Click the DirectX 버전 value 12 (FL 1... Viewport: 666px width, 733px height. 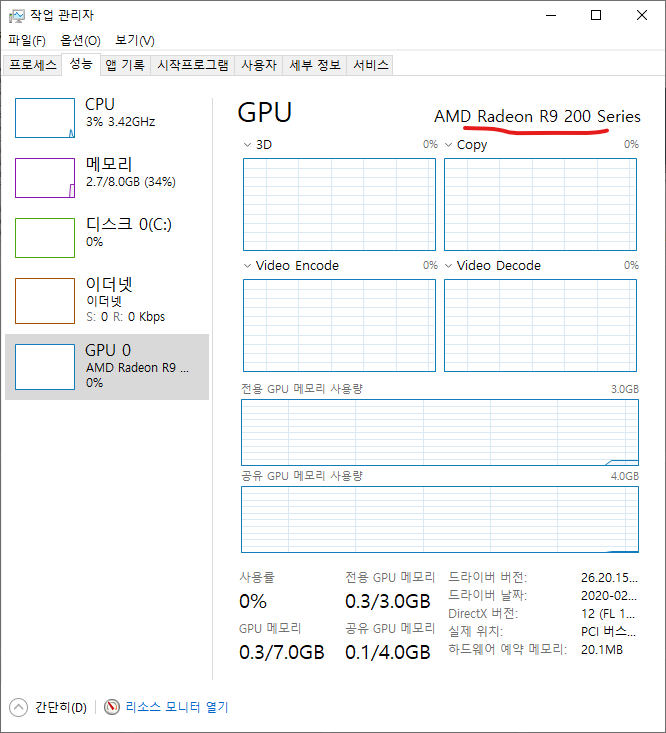608,613
